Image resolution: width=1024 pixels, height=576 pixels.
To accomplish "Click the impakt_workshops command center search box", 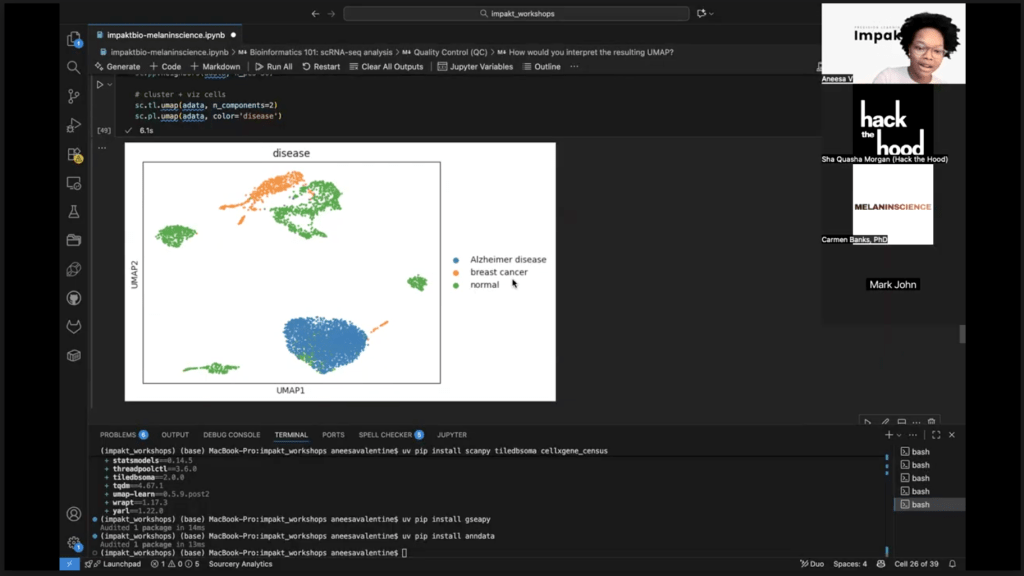I will coord(516,14).
